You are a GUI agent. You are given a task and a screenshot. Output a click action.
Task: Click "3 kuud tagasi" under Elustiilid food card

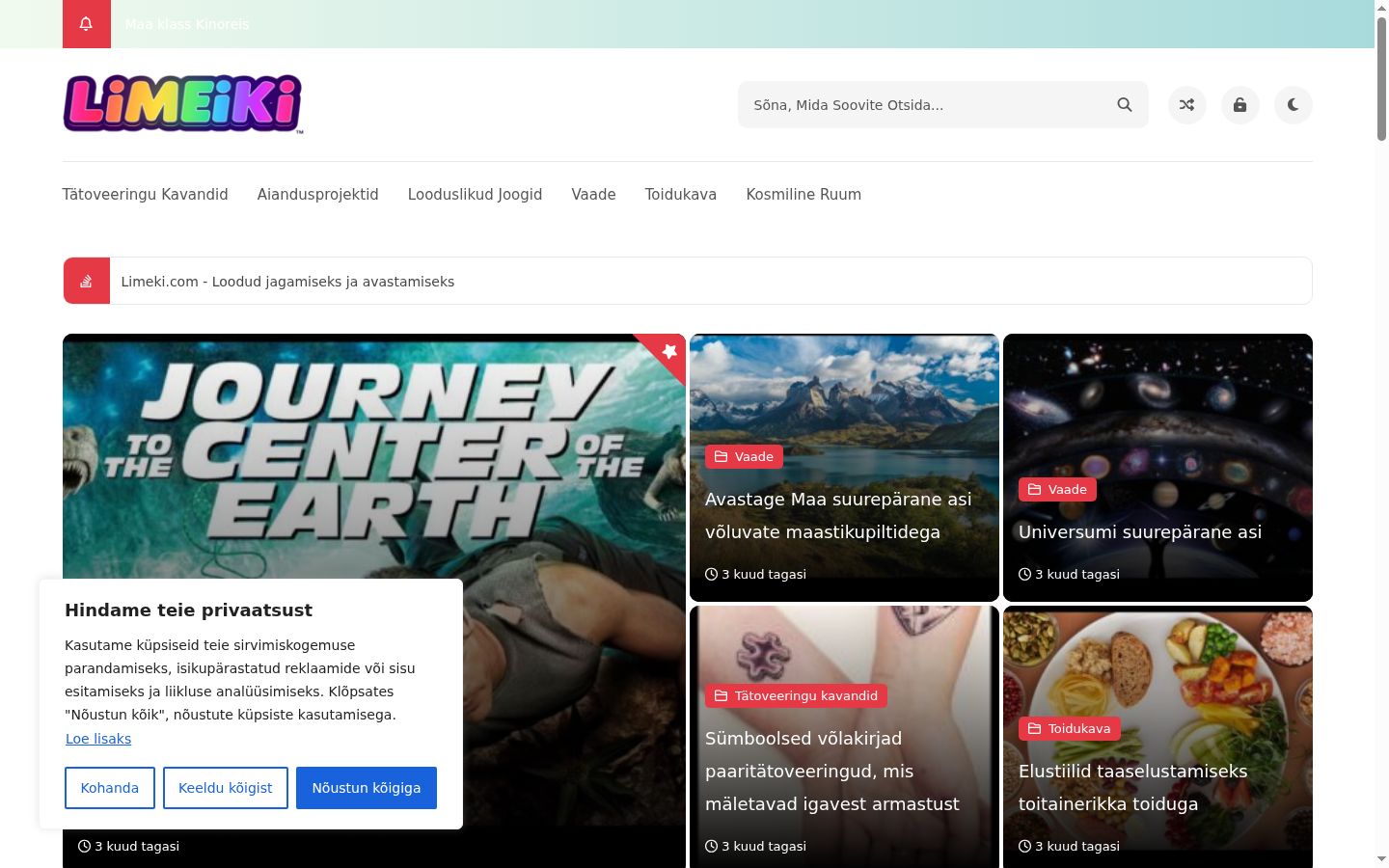point(1070,846)
